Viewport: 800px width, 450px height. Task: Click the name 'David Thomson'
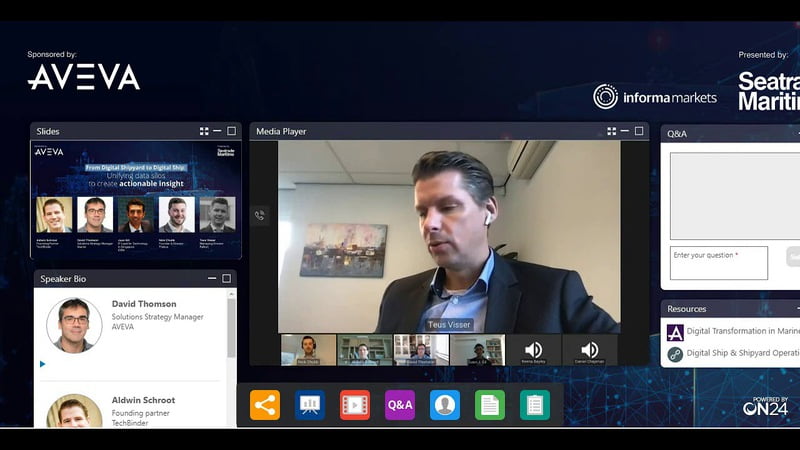144,304
